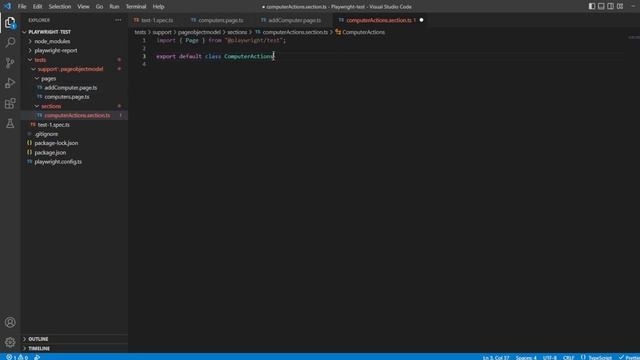Collapse the tests folder
640x360 pixels.
click(40, 60)
